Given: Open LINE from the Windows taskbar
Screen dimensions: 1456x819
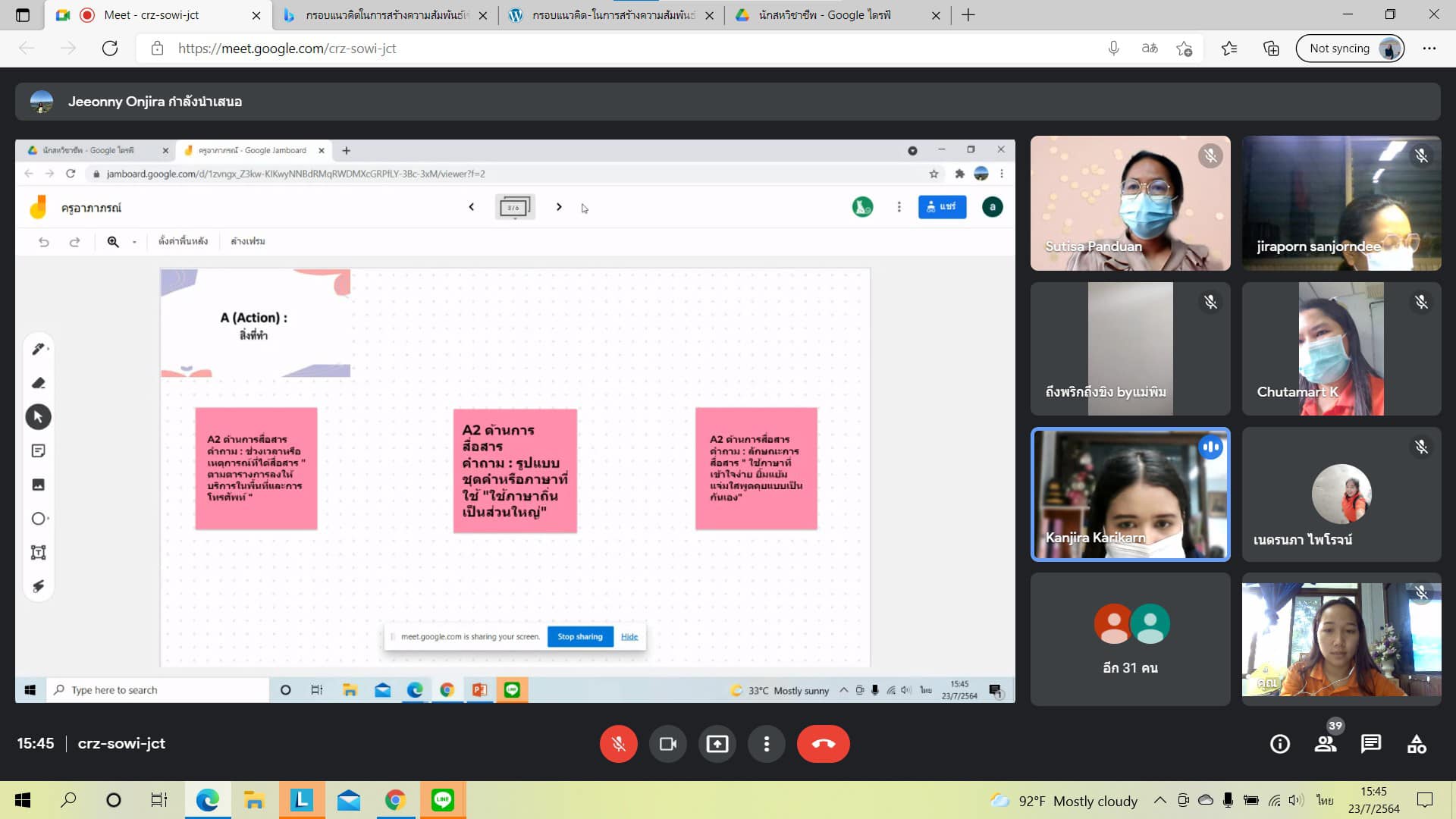Looking at the screenshot, I should (x=442, y=800).
